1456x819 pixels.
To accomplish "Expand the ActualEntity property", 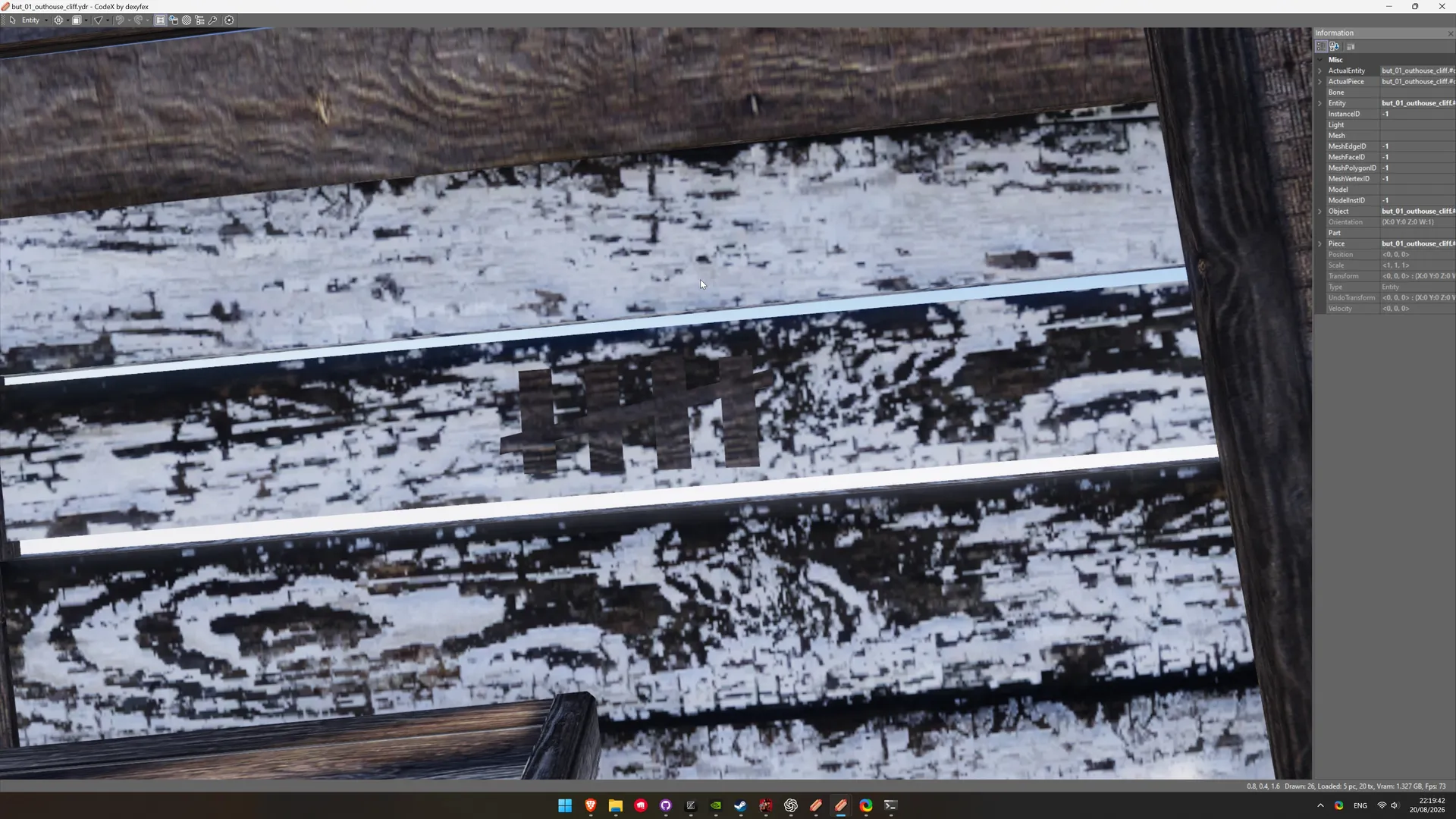I will click(x=1319, y=71).
